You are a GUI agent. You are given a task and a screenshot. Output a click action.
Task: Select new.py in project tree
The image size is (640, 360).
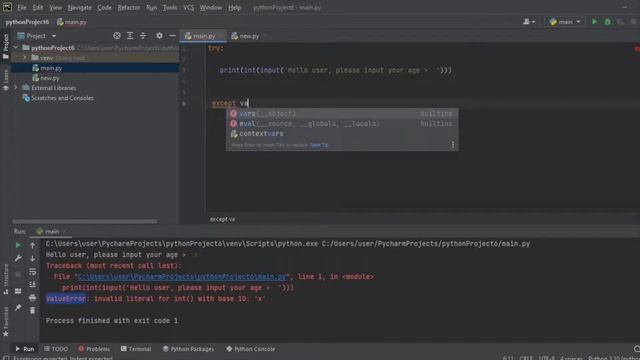click(x=50, y=78)
